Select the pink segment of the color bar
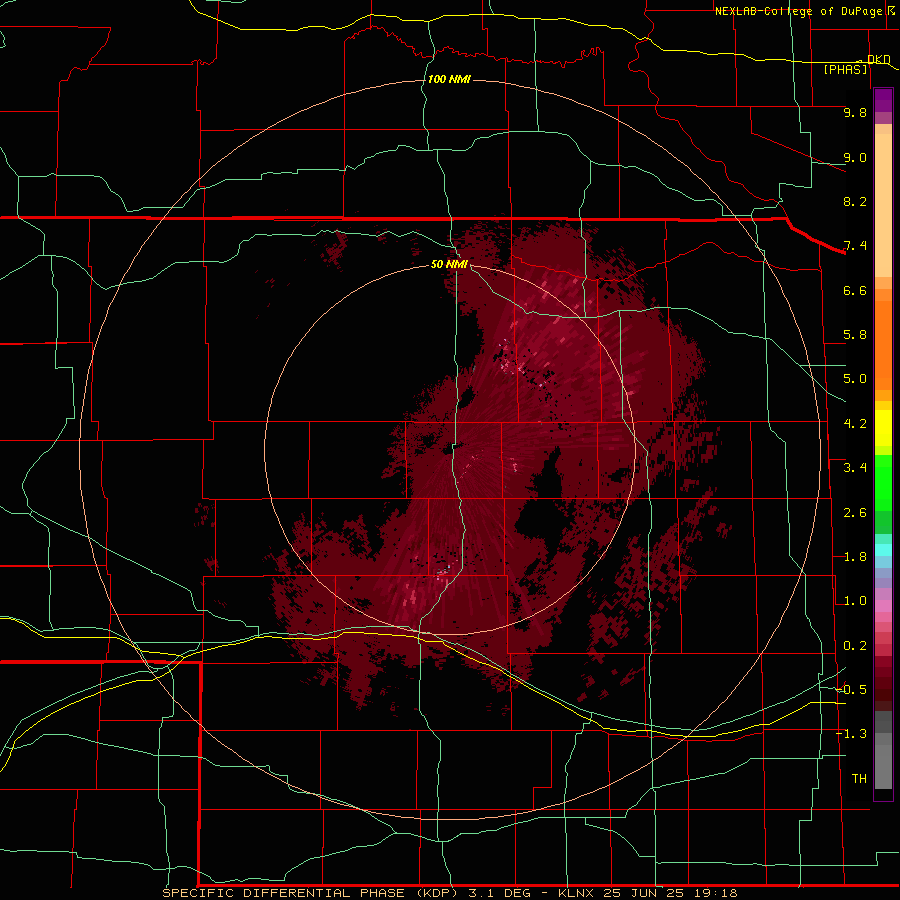900x900 pixels. pos(883,606)
